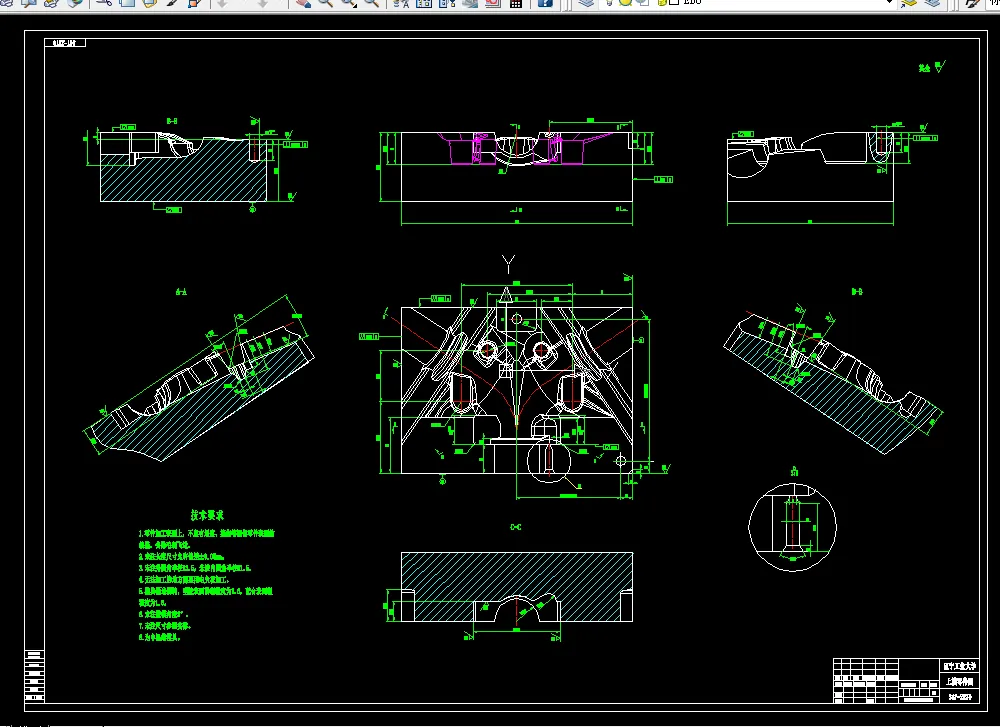Screen dimensions: 1000x727
Task: Select the surface roughness note at top-right
Action: click(932, 67)
